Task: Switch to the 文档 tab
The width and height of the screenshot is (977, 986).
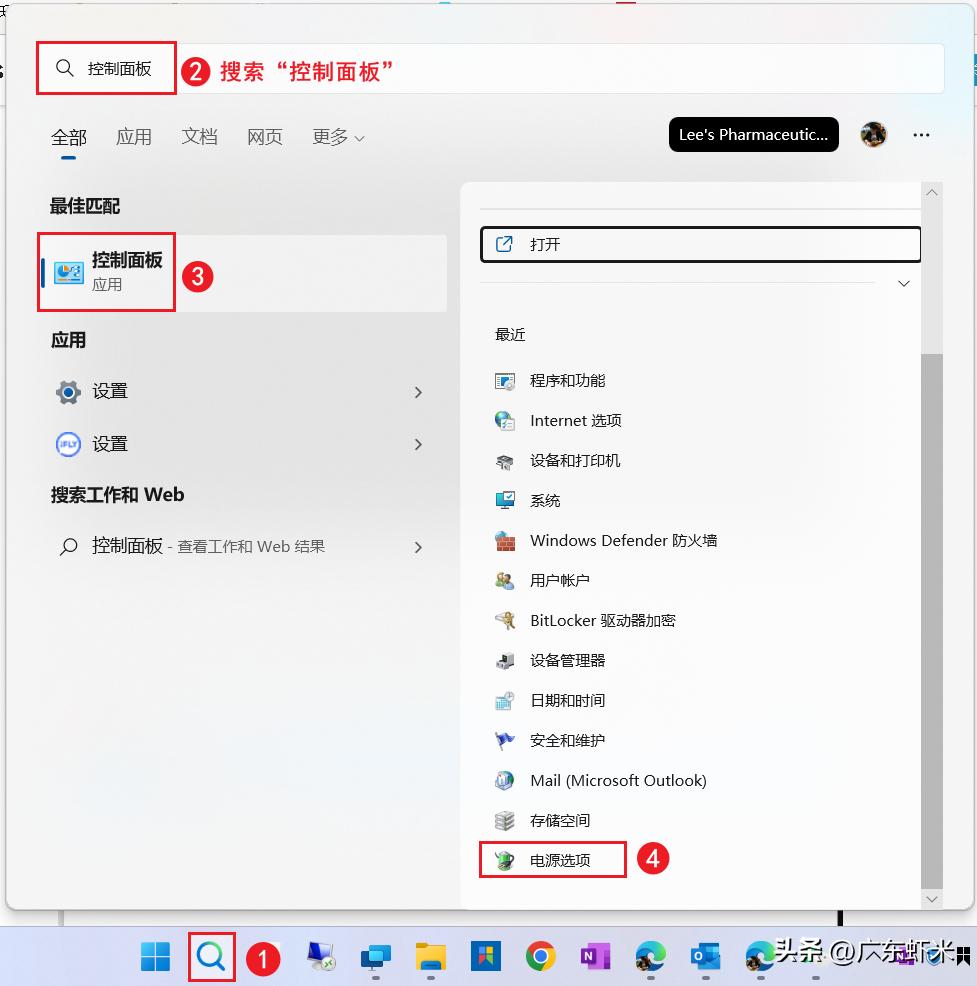Action: pos(199,137)
